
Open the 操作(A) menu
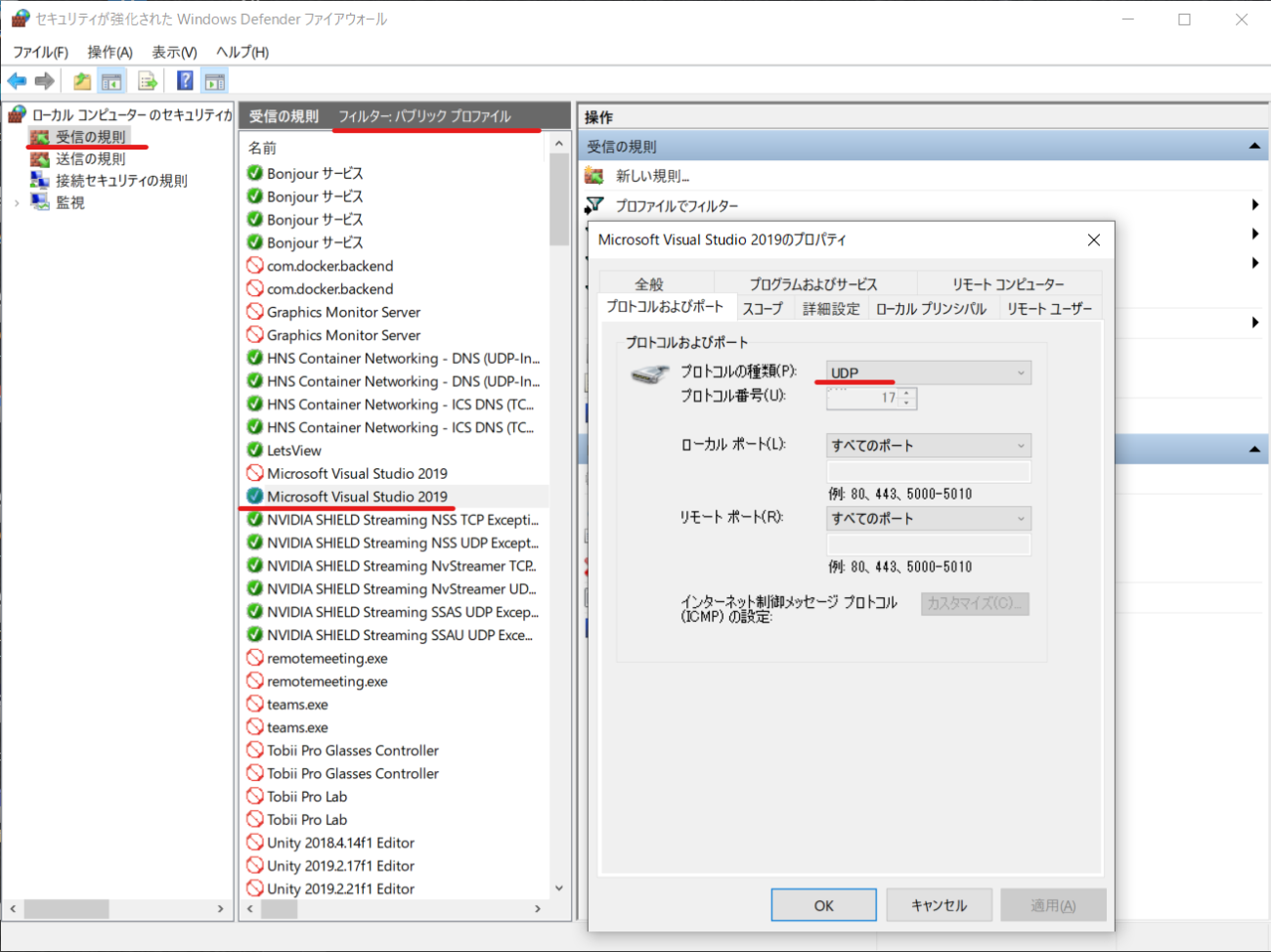click(110, 52)
